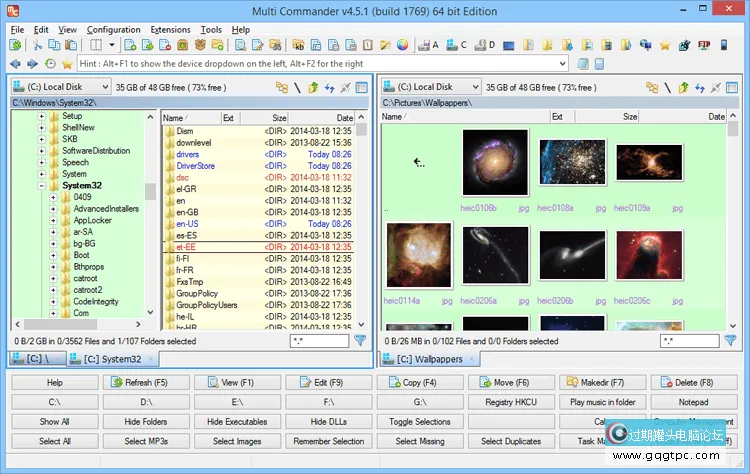Click the Copy (F4) button
750x474 pixels.
pyautogui.click(x=419, y=383)
